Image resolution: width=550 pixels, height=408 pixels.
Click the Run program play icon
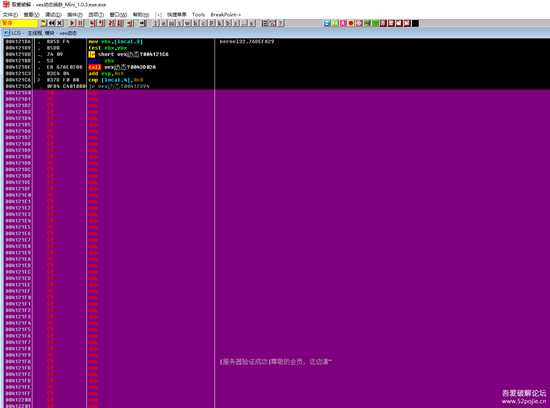tap(72, 23)
